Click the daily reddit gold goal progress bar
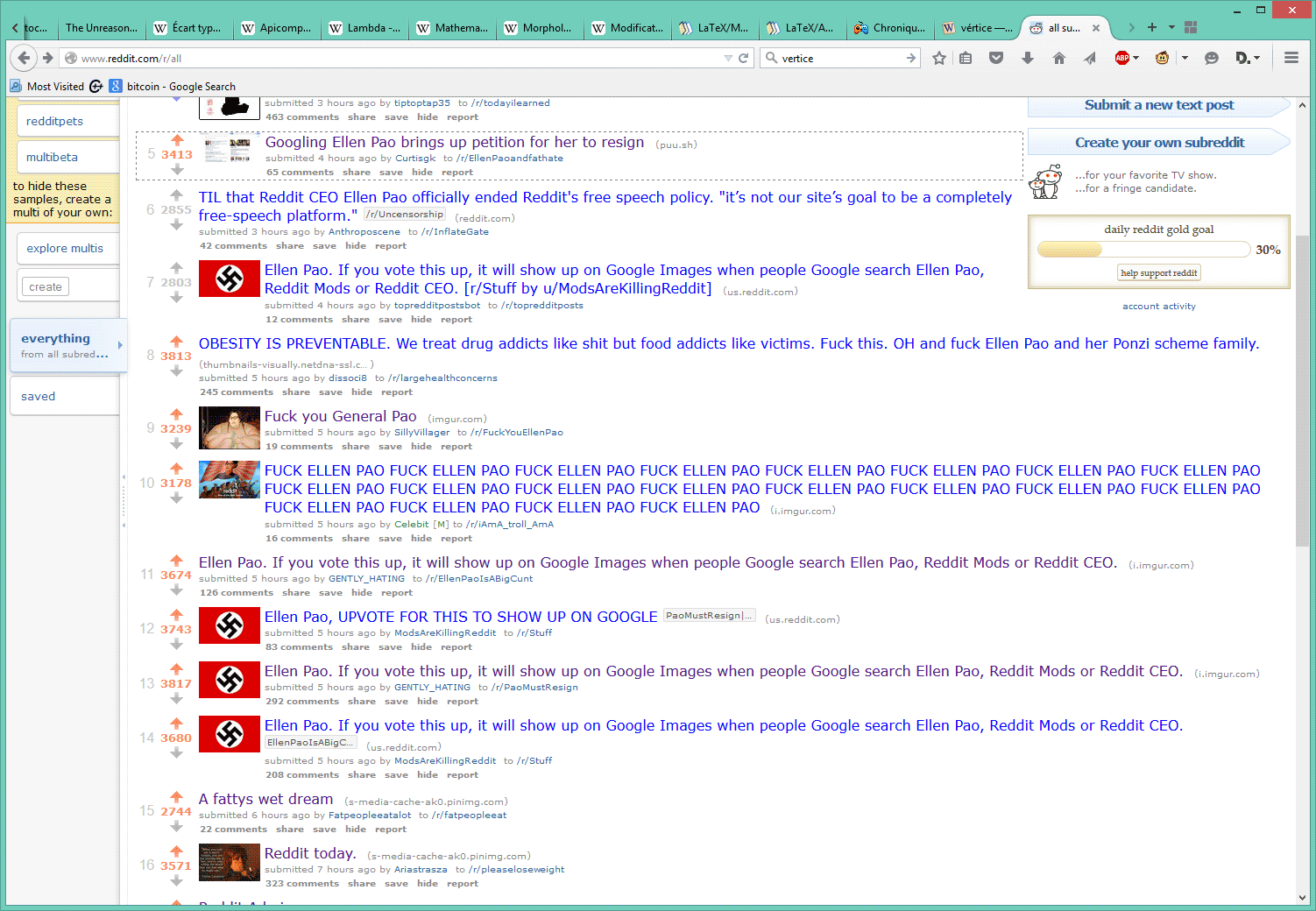The image size is (1316, 911). tap(1143, 250)
